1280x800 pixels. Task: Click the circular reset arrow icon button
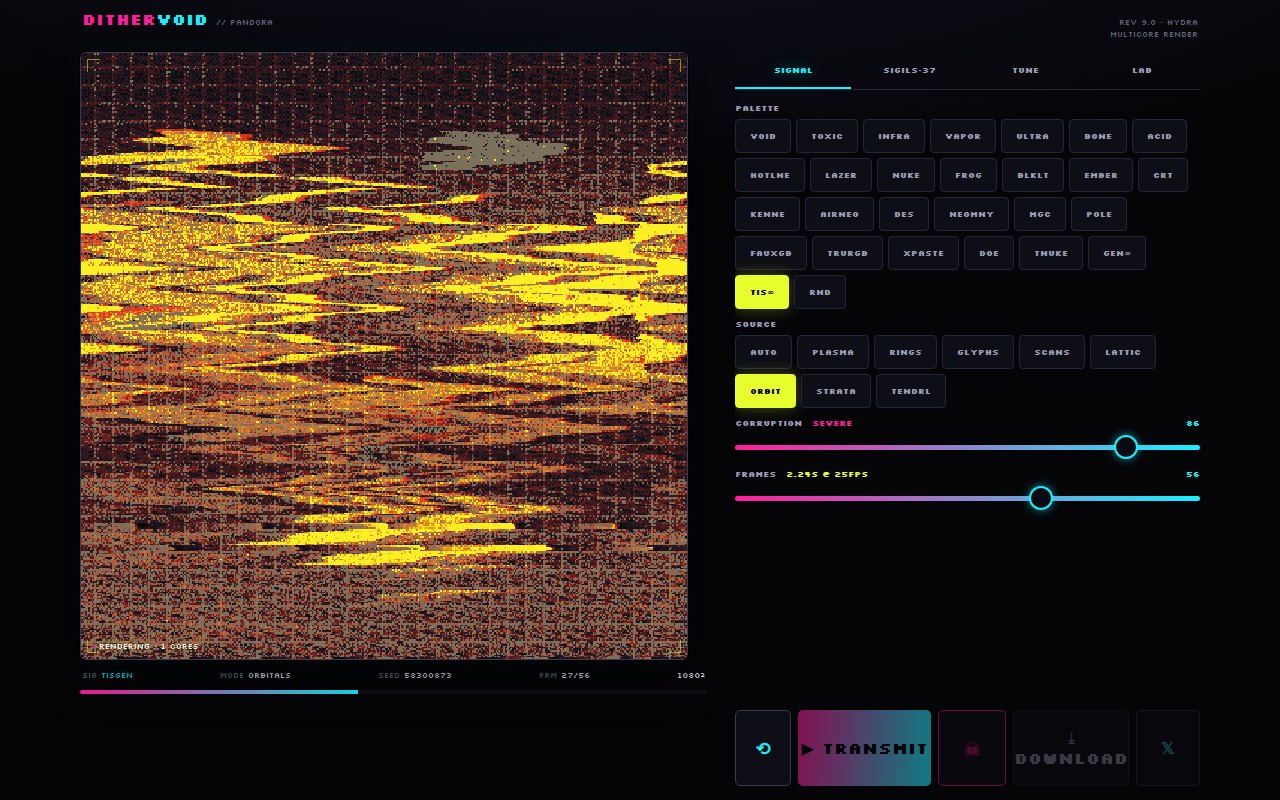click(763, 748)
